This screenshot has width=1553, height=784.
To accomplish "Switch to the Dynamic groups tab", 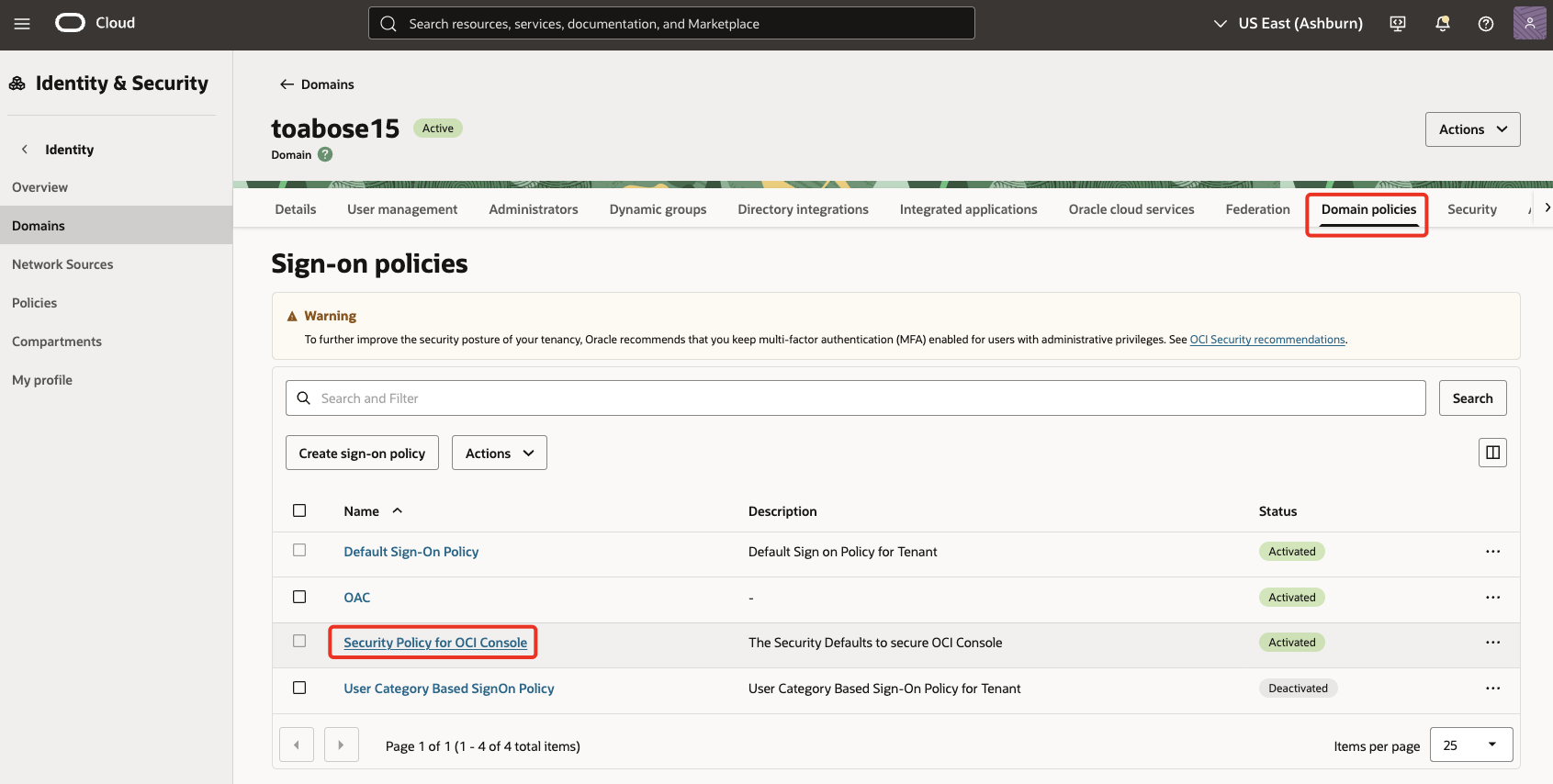I will click(x=658, y=209).
